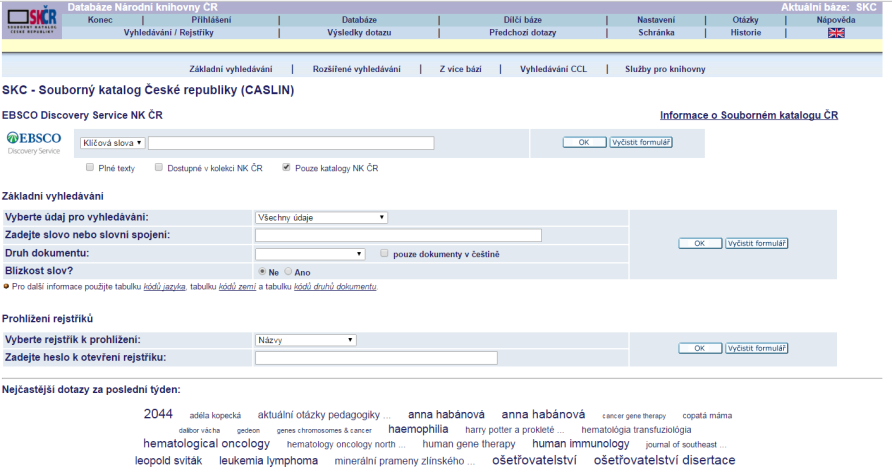892x472 pixels.
Task: Open Informace o Souborném katalogu ČR link
Action: point(749,115)
